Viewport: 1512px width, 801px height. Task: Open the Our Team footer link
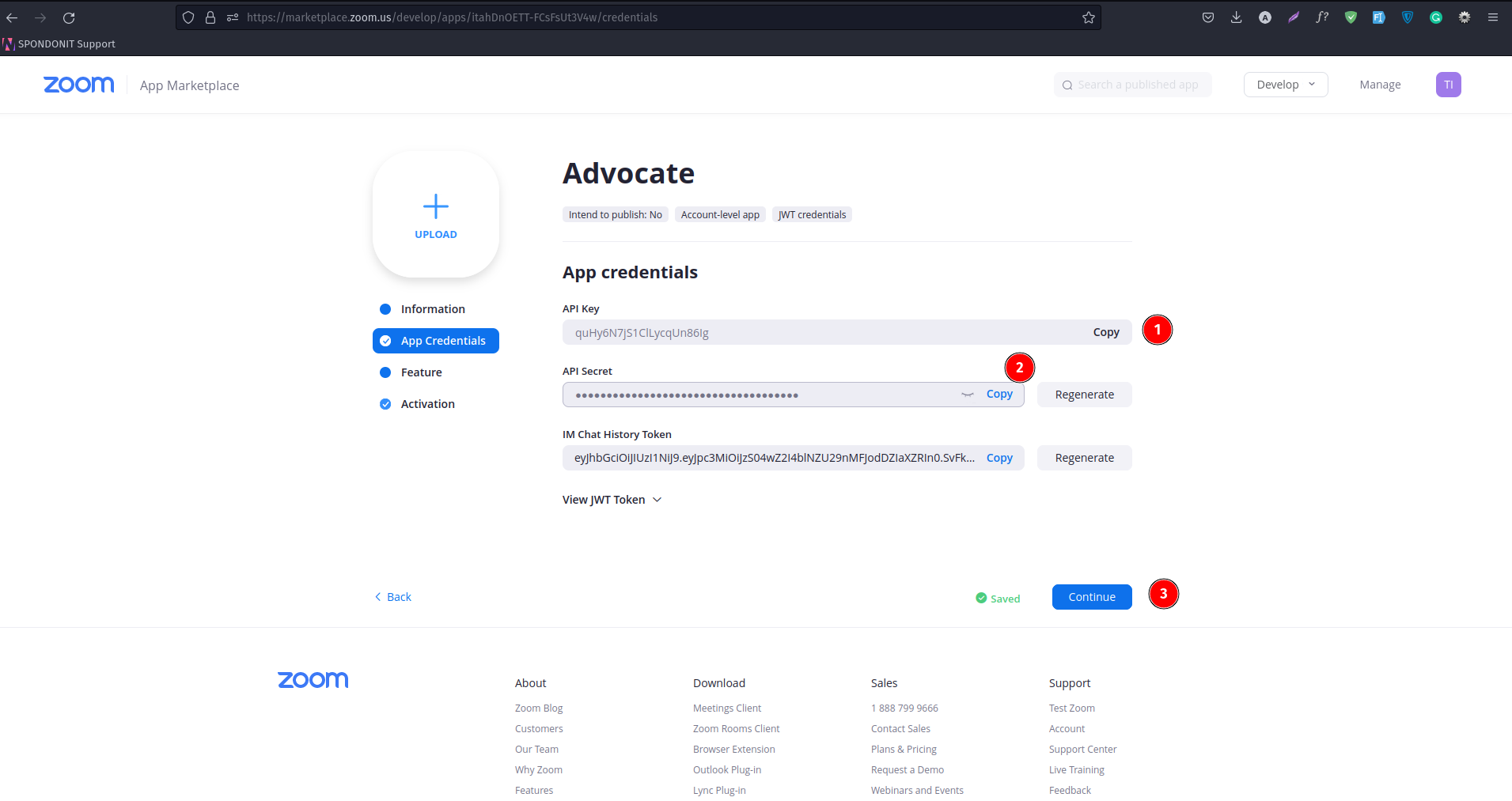tap(536, 750)
